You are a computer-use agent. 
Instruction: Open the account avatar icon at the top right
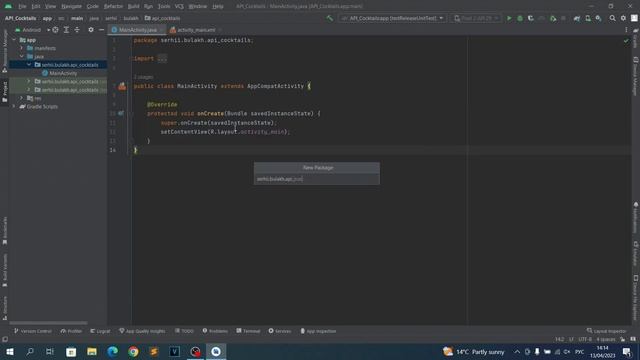[634, 18]
